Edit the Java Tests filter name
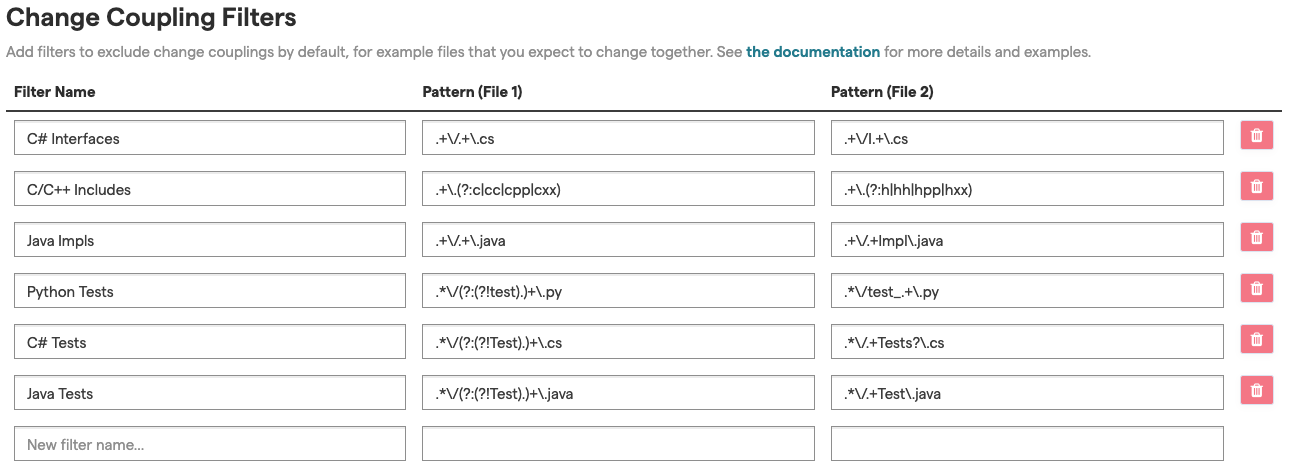The height and width of the screenshot is (474, 1291). coord(210,393)
